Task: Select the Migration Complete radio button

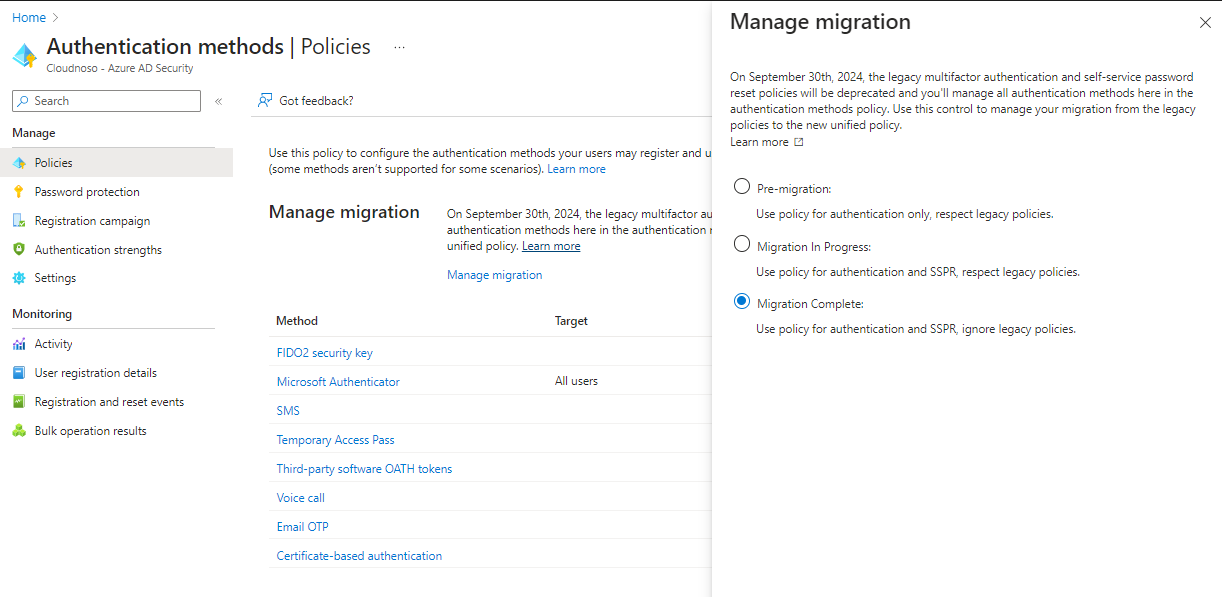Action: tap(742, 301)
